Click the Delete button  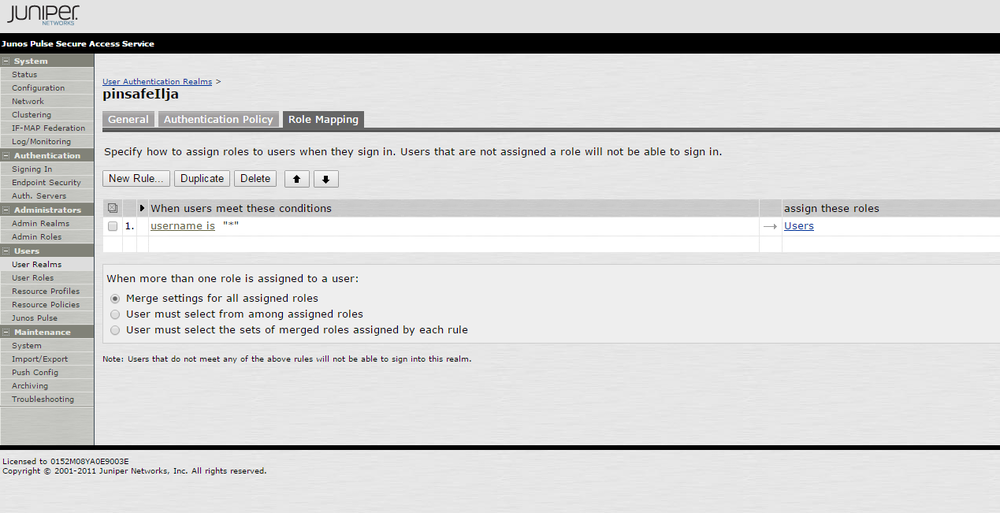[255, 179]
